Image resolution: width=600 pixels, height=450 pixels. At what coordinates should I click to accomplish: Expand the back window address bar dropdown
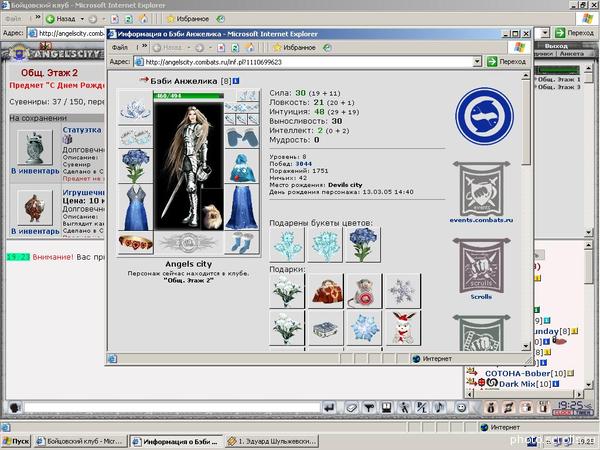pos(546,33)
